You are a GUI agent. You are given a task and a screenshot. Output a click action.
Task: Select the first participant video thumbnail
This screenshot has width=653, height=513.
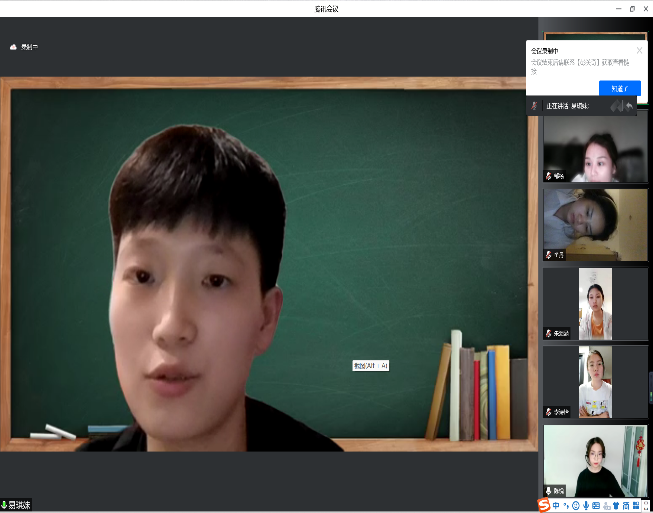tap(594, 148)
